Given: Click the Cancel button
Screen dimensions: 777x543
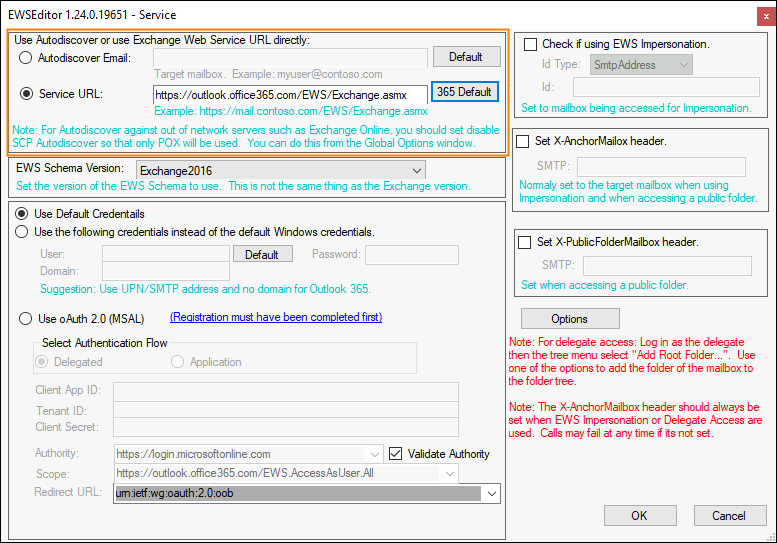Looking at the screenshot, I should [x=730, y=516].
